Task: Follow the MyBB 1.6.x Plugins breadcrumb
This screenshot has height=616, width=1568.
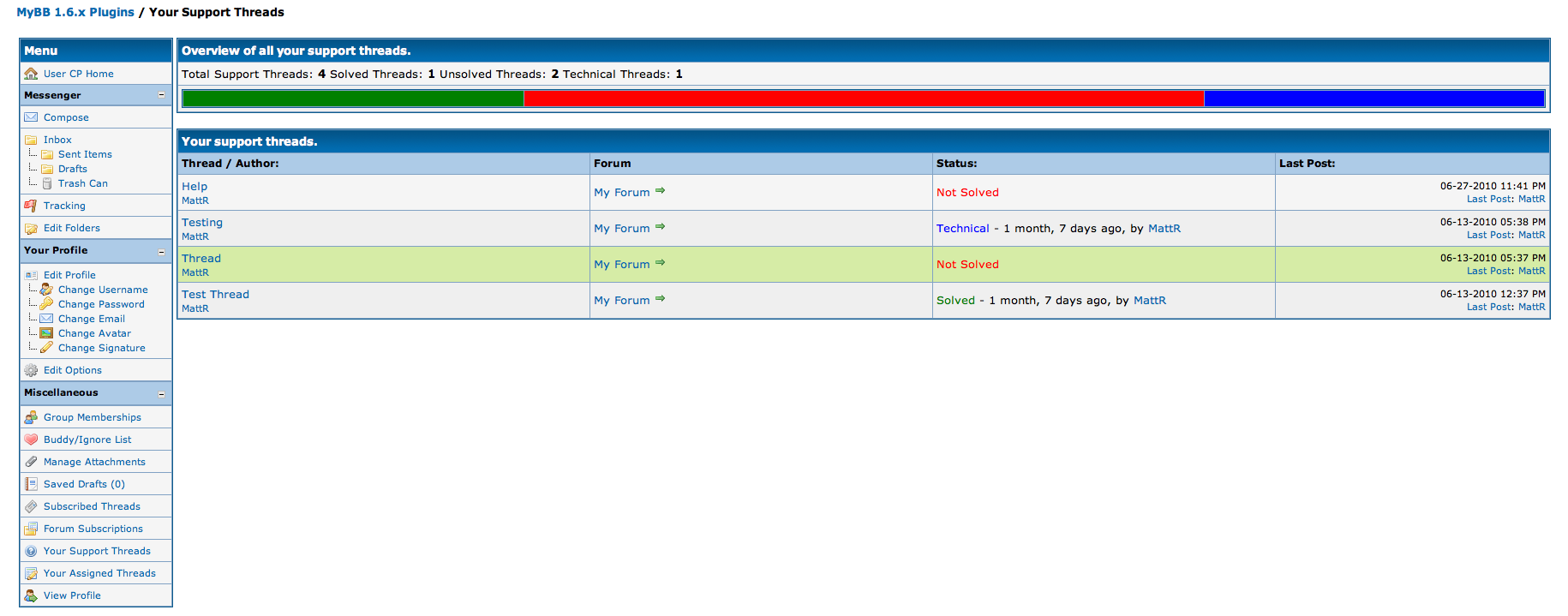Action: 75,12
